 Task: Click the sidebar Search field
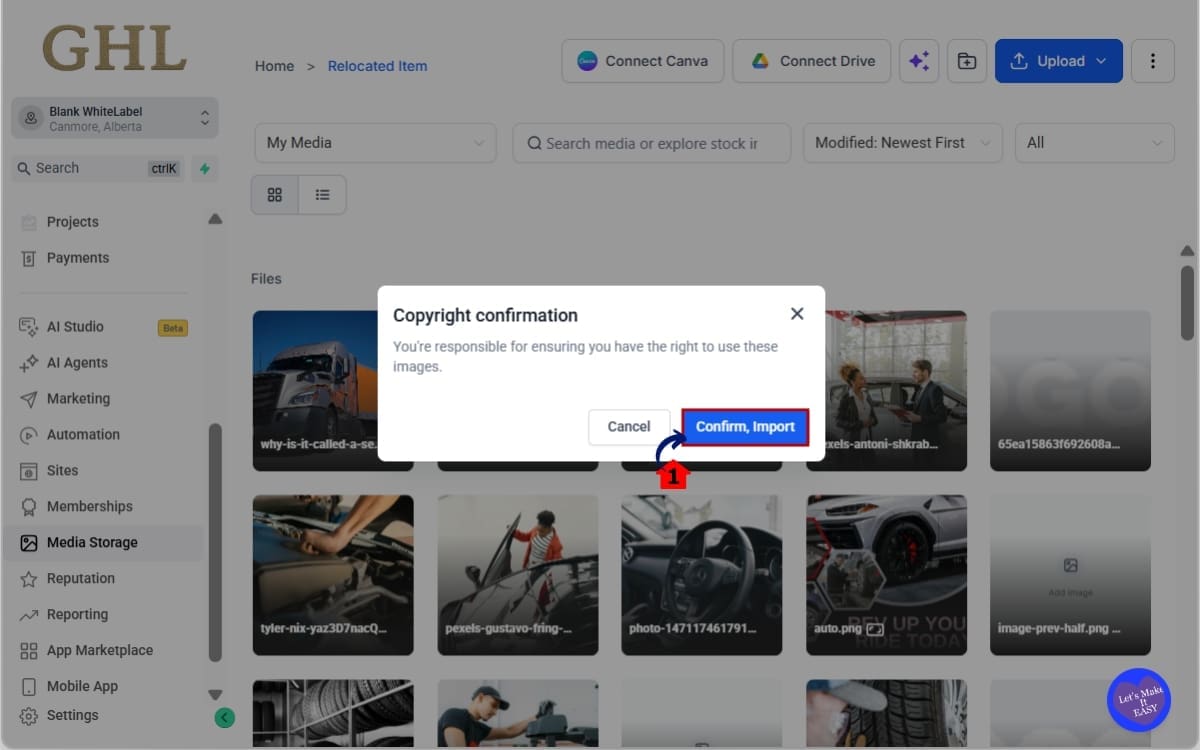tap(98, 168)
